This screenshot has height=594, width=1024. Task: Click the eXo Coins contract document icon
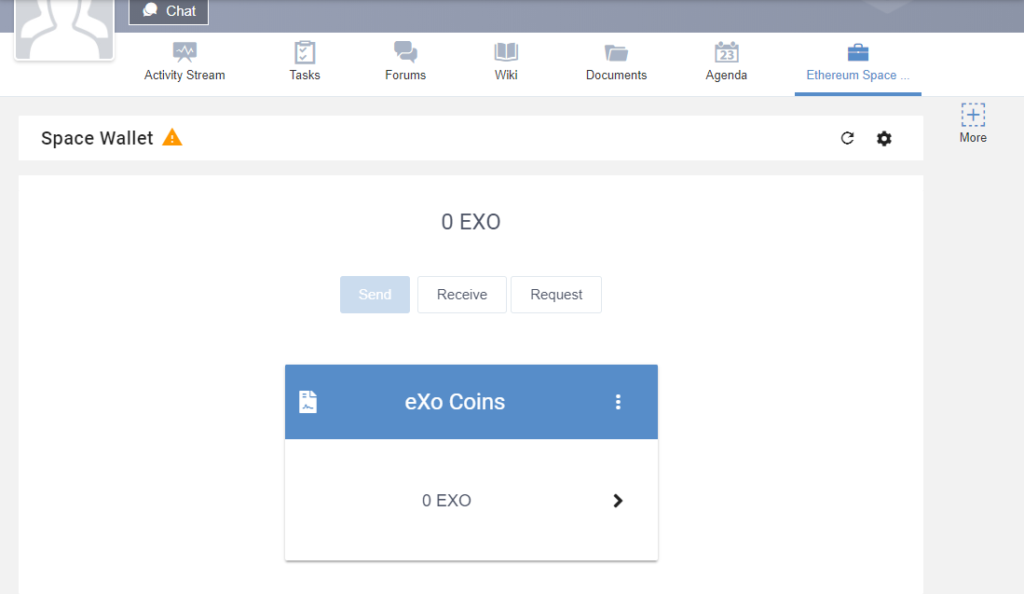pos(308,402)
